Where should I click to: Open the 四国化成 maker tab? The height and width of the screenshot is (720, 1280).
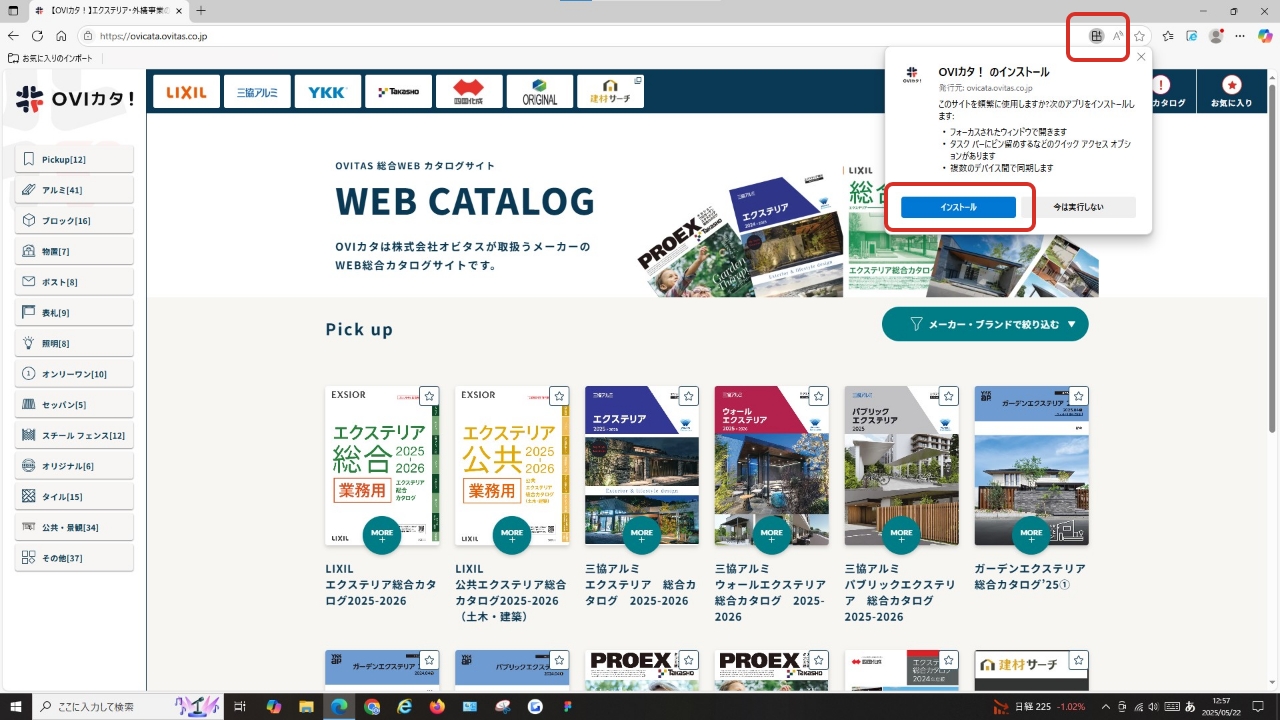tap(469, 92)
